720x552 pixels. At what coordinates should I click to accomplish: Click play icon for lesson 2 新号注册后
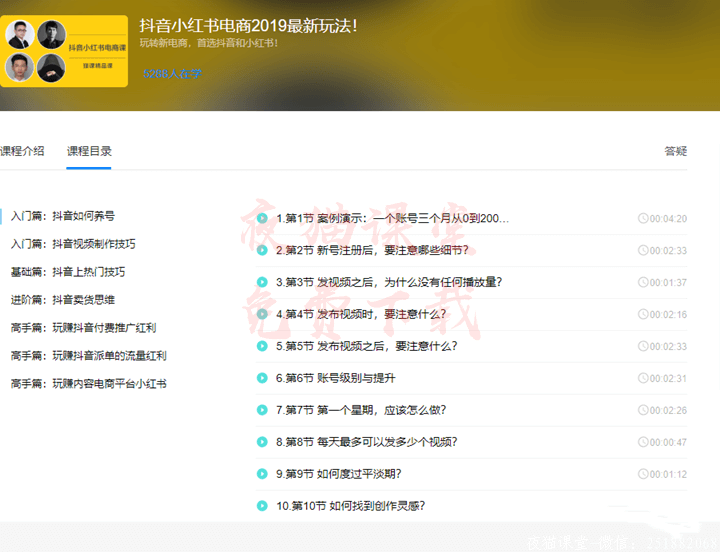(262, 250)
